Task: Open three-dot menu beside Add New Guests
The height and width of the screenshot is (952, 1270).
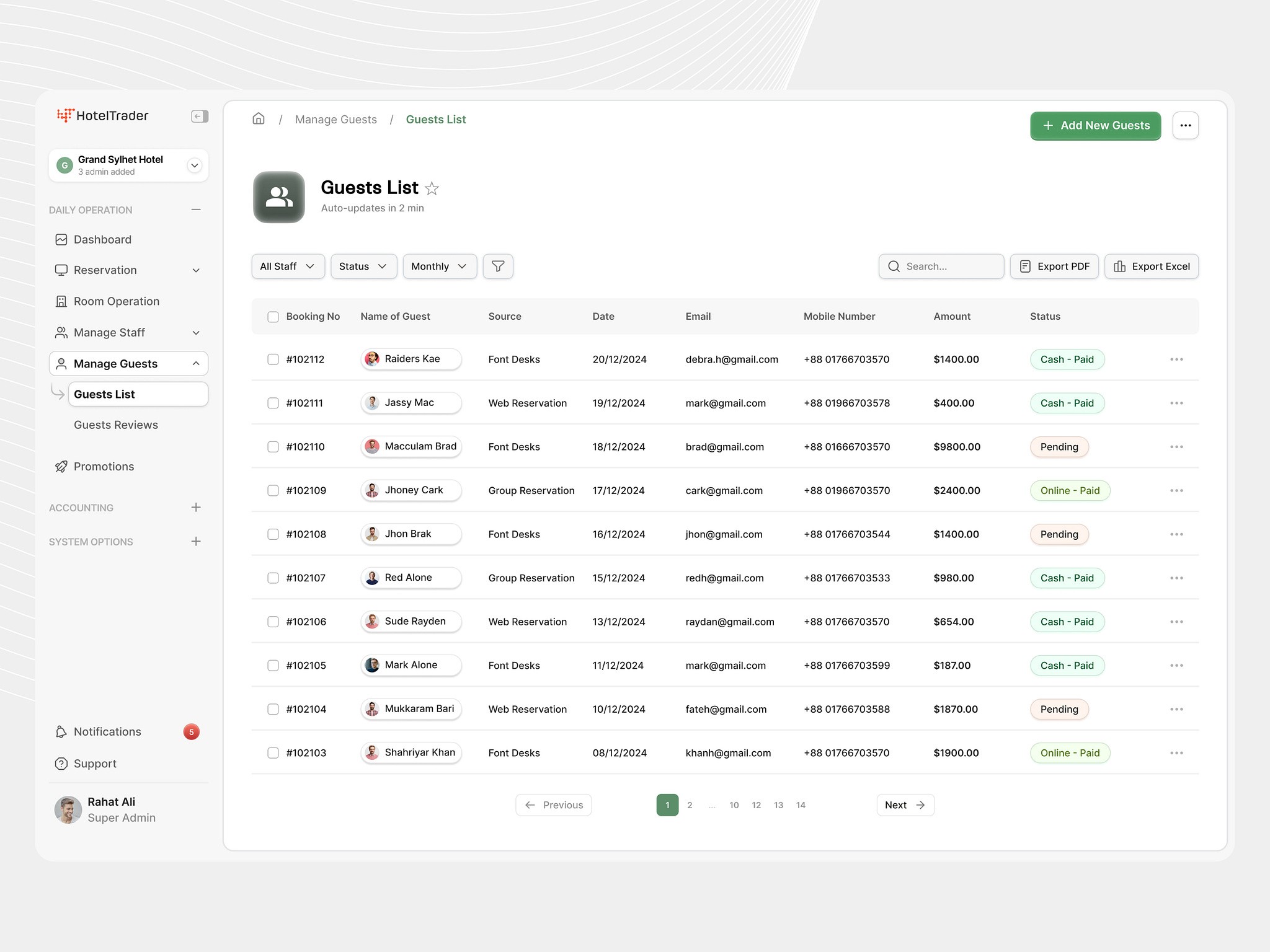Action: [x=1185, y=126]
